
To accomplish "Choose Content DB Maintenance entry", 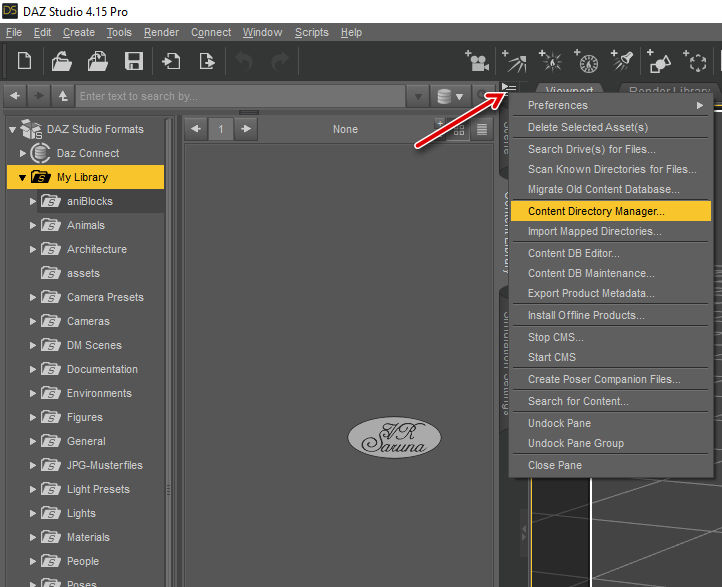I will [611, 273].
